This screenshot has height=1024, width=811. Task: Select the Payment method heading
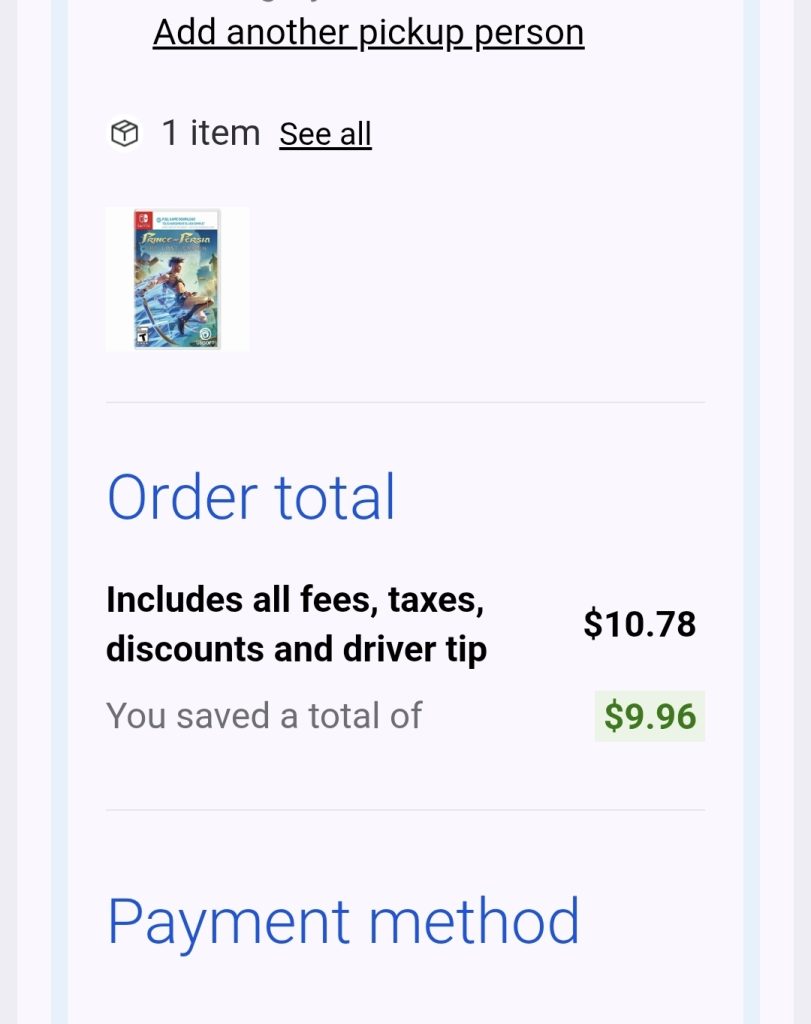(x=343, y=921)
